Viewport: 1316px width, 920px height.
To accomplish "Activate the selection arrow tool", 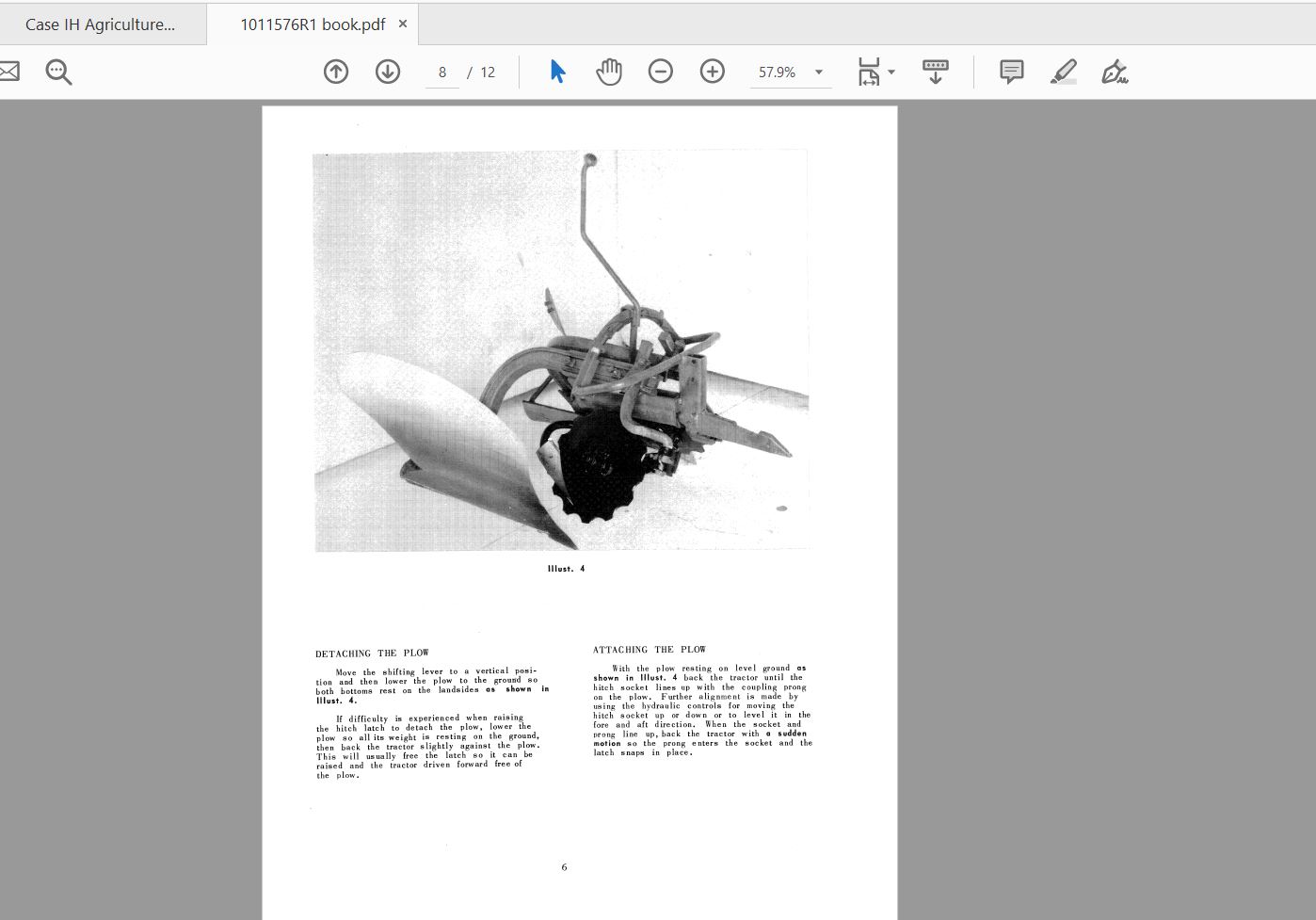I will [557, 72].
